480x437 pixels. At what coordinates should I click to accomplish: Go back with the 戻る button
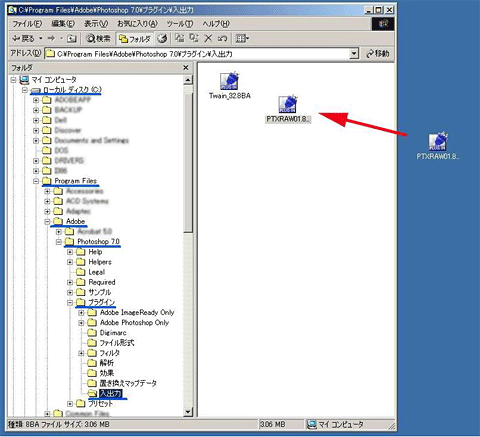pyautogui.click(x=23, y=39)
